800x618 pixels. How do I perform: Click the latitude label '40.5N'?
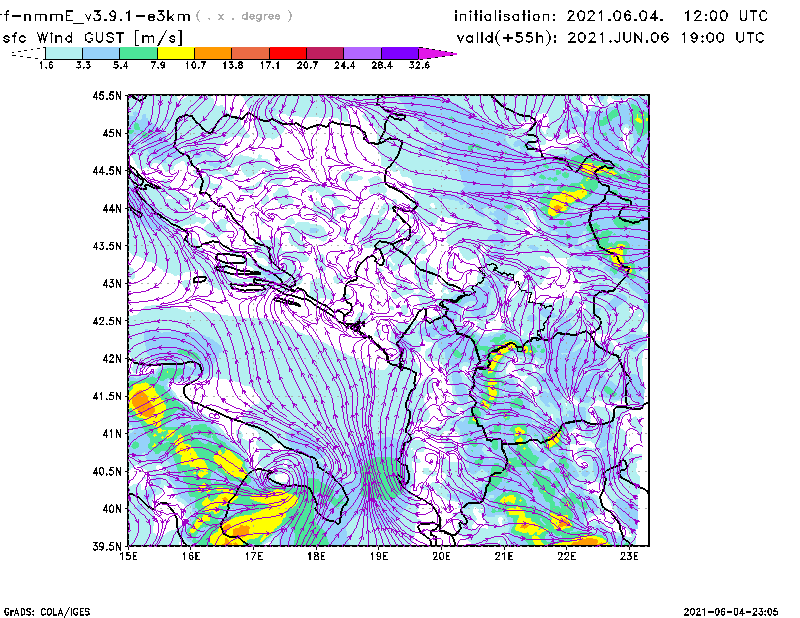point(107,472)
